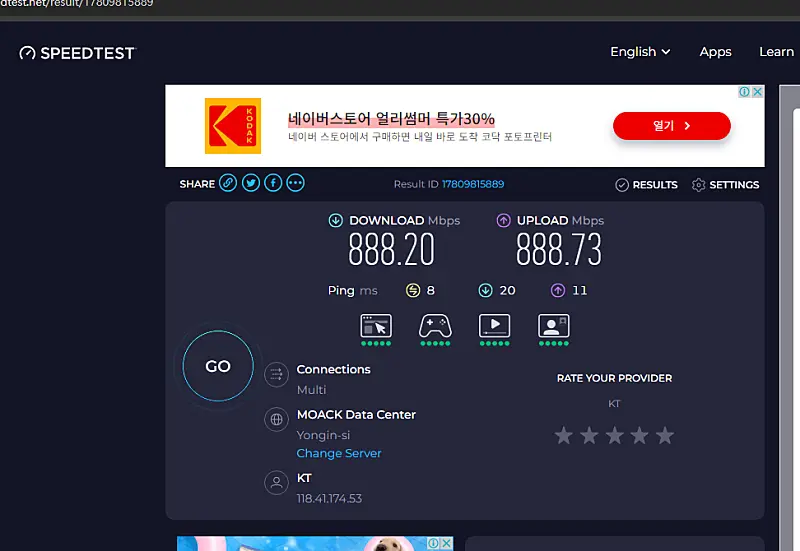800x551 pixels.
Task: Open the RESULTS history
Action: [x=646, y=185]
